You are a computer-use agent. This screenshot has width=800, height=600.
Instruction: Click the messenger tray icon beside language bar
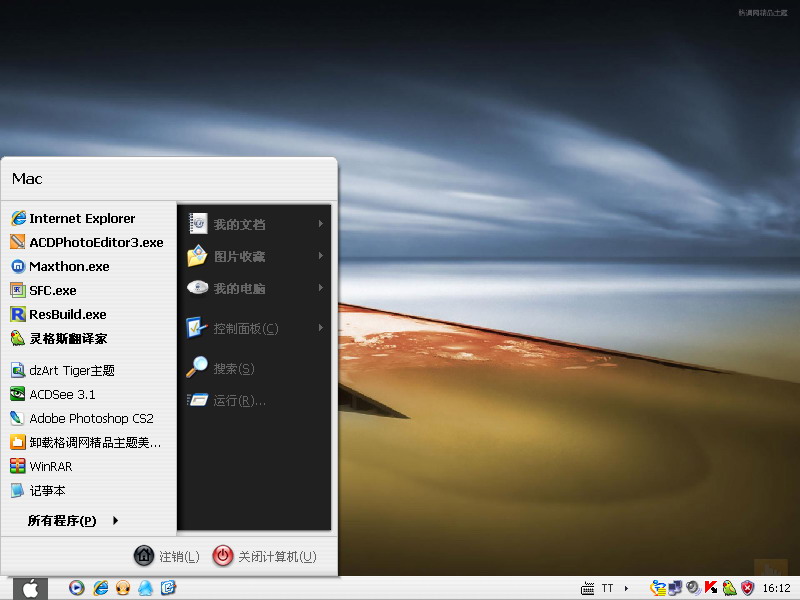point(657,588)
